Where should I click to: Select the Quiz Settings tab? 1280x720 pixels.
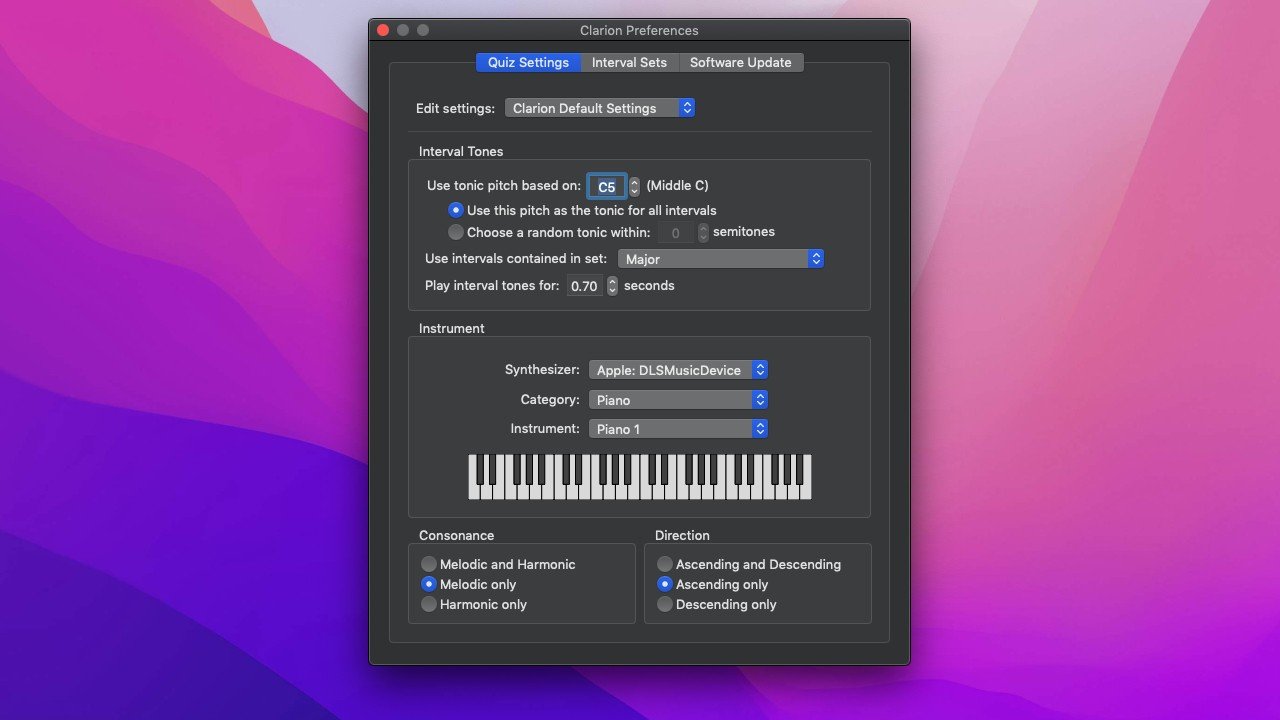(x=528, y=62)
